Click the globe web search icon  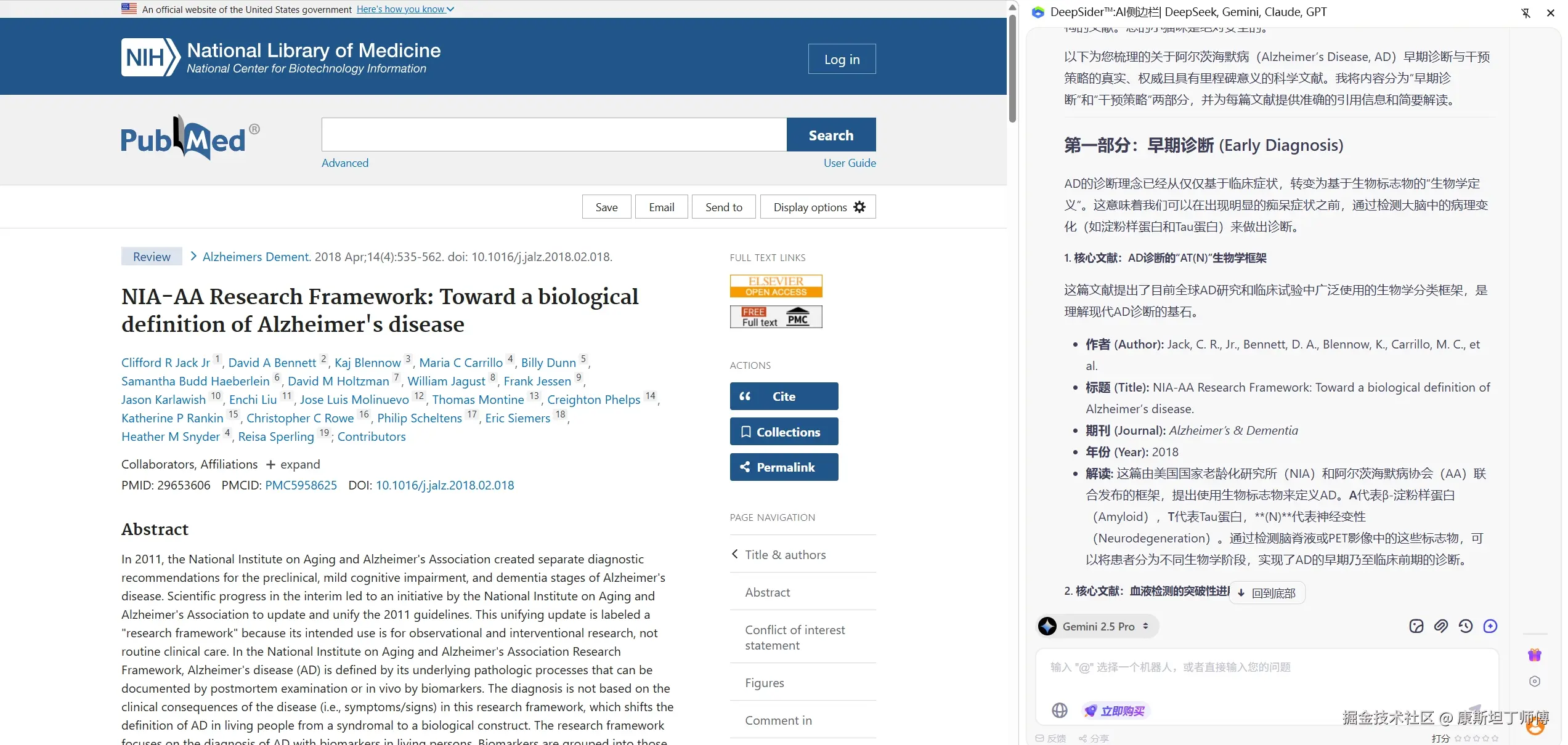(1059, 711)
